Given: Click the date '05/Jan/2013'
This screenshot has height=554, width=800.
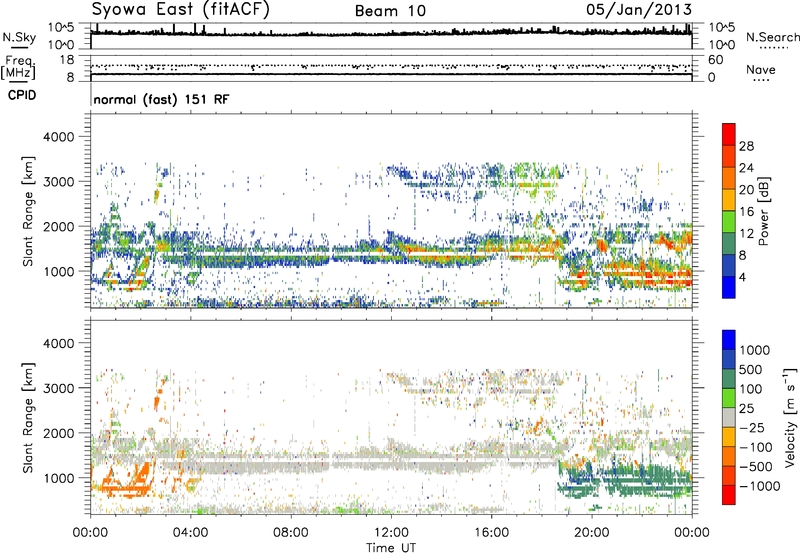Looking at the screenshot, I should [639, 9].
